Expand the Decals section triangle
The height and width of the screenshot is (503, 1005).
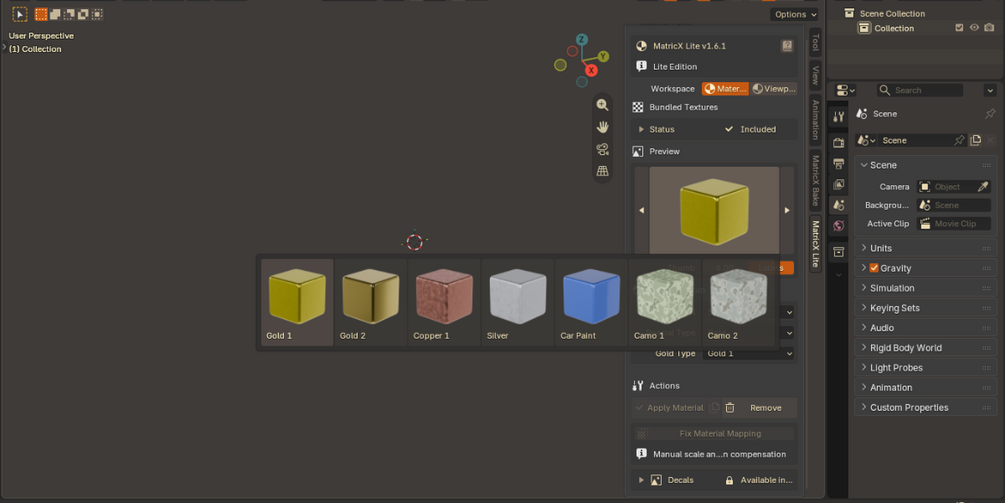641,479
